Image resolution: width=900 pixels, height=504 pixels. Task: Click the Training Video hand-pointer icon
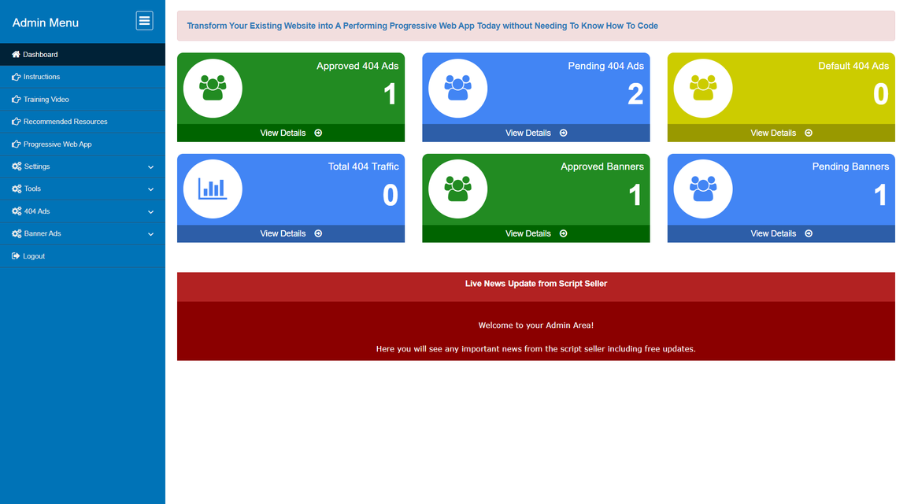(x=16, y=99)
